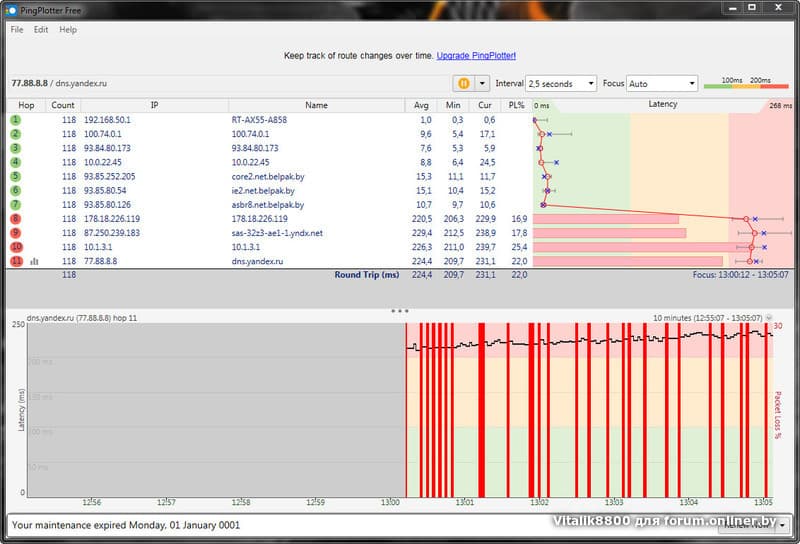Click the PingPlotter app icon in title bar
This screenshot has width=800, height=544.
[x=13, y=10]
